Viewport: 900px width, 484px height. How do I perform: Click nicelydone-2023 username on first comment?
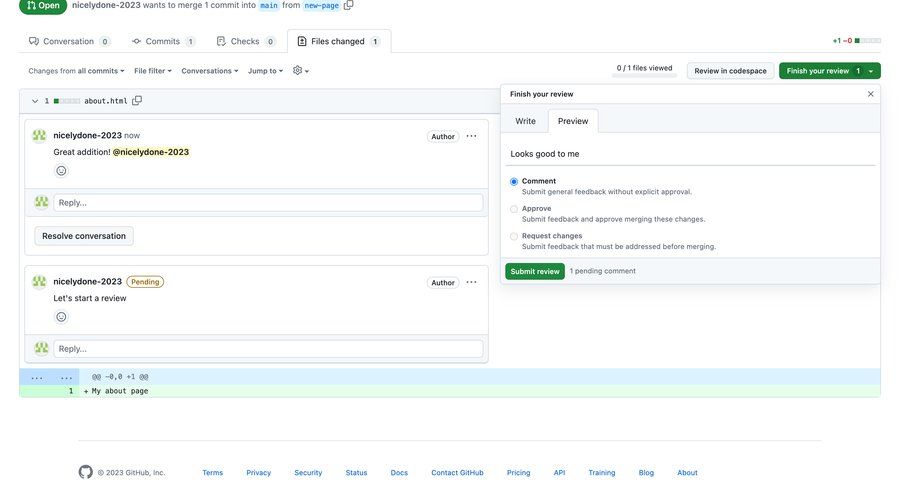pyautogui.click(x=87, y=135)
